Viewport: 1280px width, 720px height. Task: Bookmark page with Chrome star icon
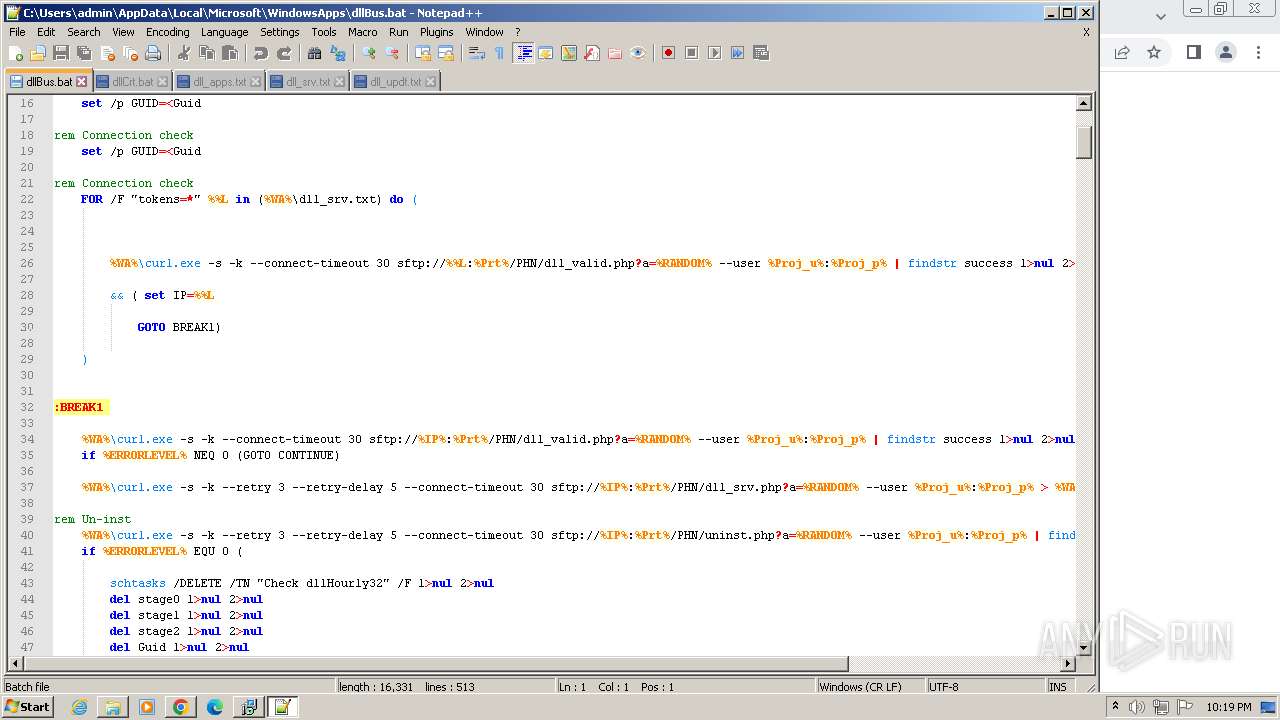click(x=1154, y=53)
